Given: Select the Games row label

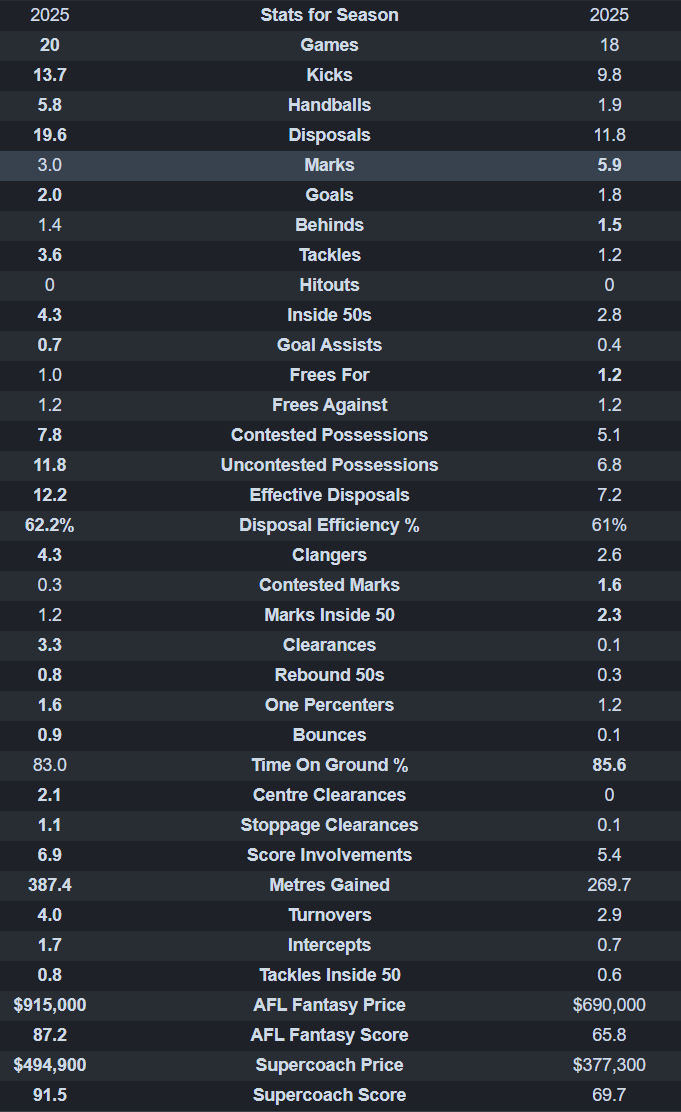Looking at the screenshot, I should 329,45.
